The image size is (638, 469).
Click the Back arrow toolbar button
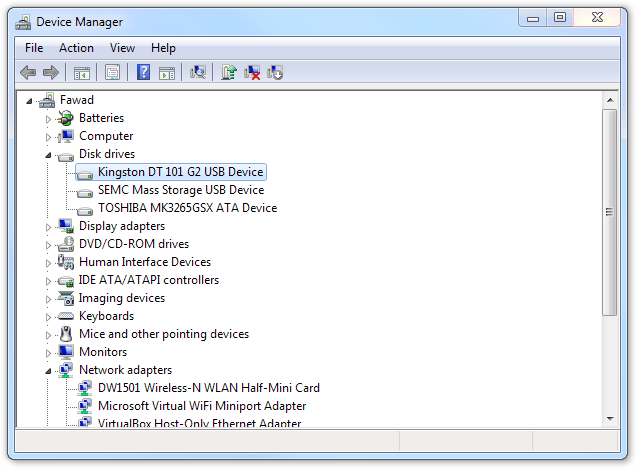(28, 72)
